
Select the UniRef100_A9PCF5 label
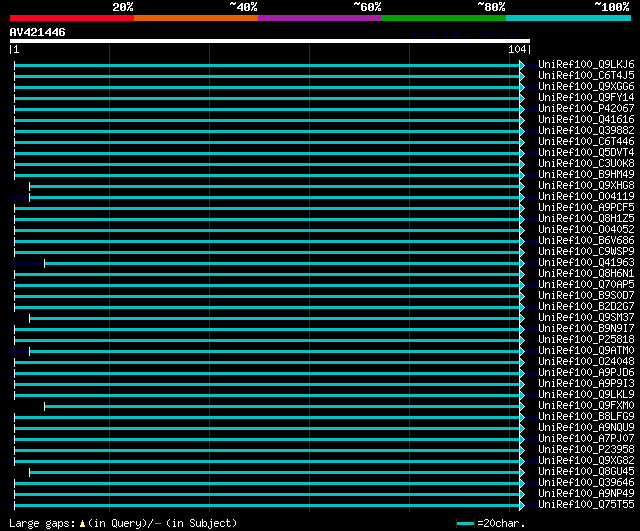[586, 208]
